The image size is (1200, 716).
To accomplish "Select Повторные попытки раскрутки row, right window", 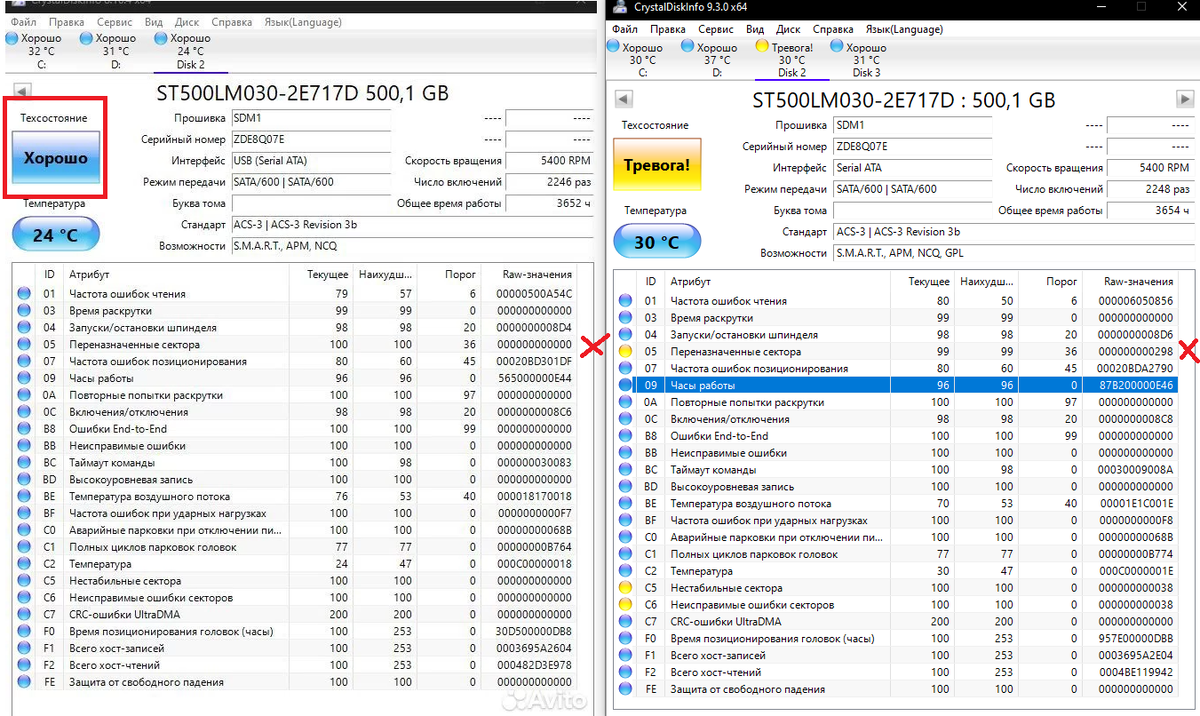I will tap(903, 402).
